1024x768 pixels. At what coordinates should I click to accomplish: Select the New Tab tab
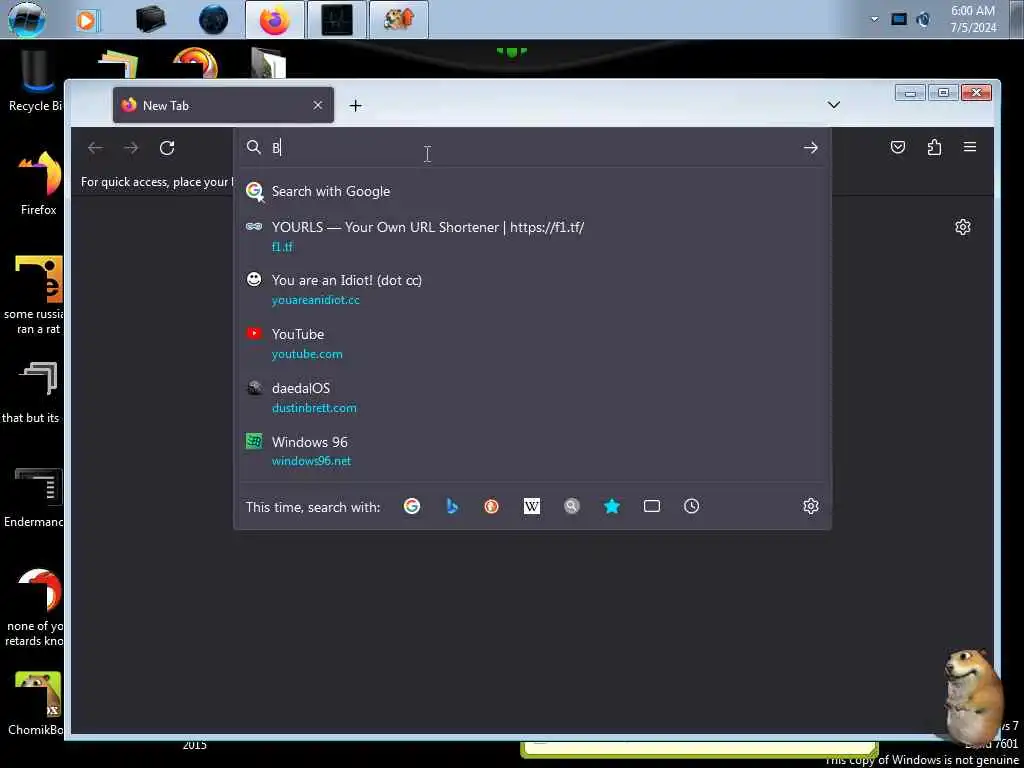223,105
